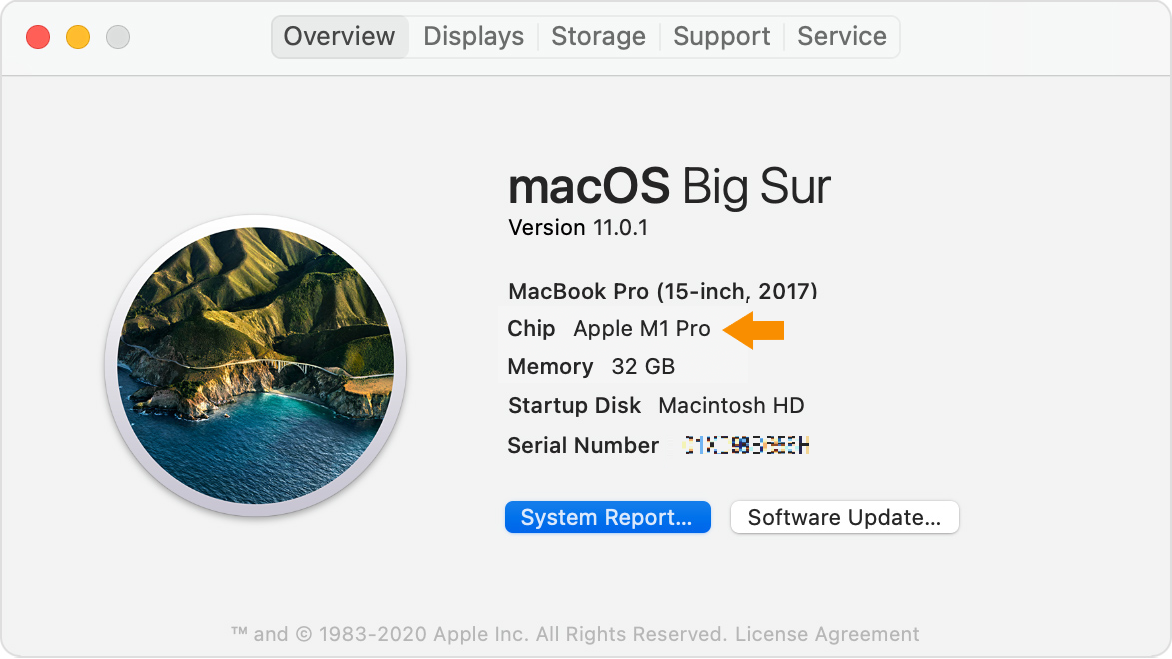Close the window with the red button

pyautogui.click(x=38, y=38)
